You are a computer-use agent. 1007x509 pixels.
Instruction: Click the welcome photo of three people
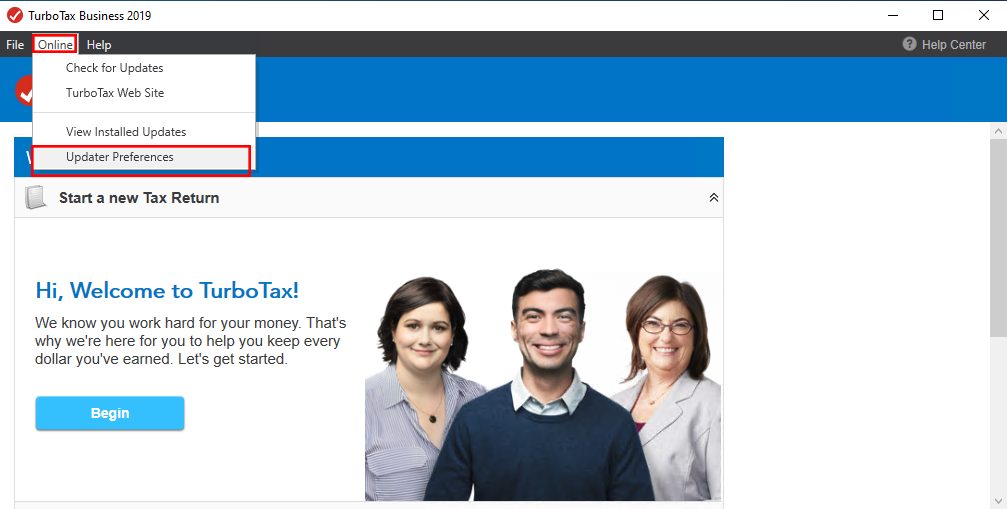[x=543, y=385]
